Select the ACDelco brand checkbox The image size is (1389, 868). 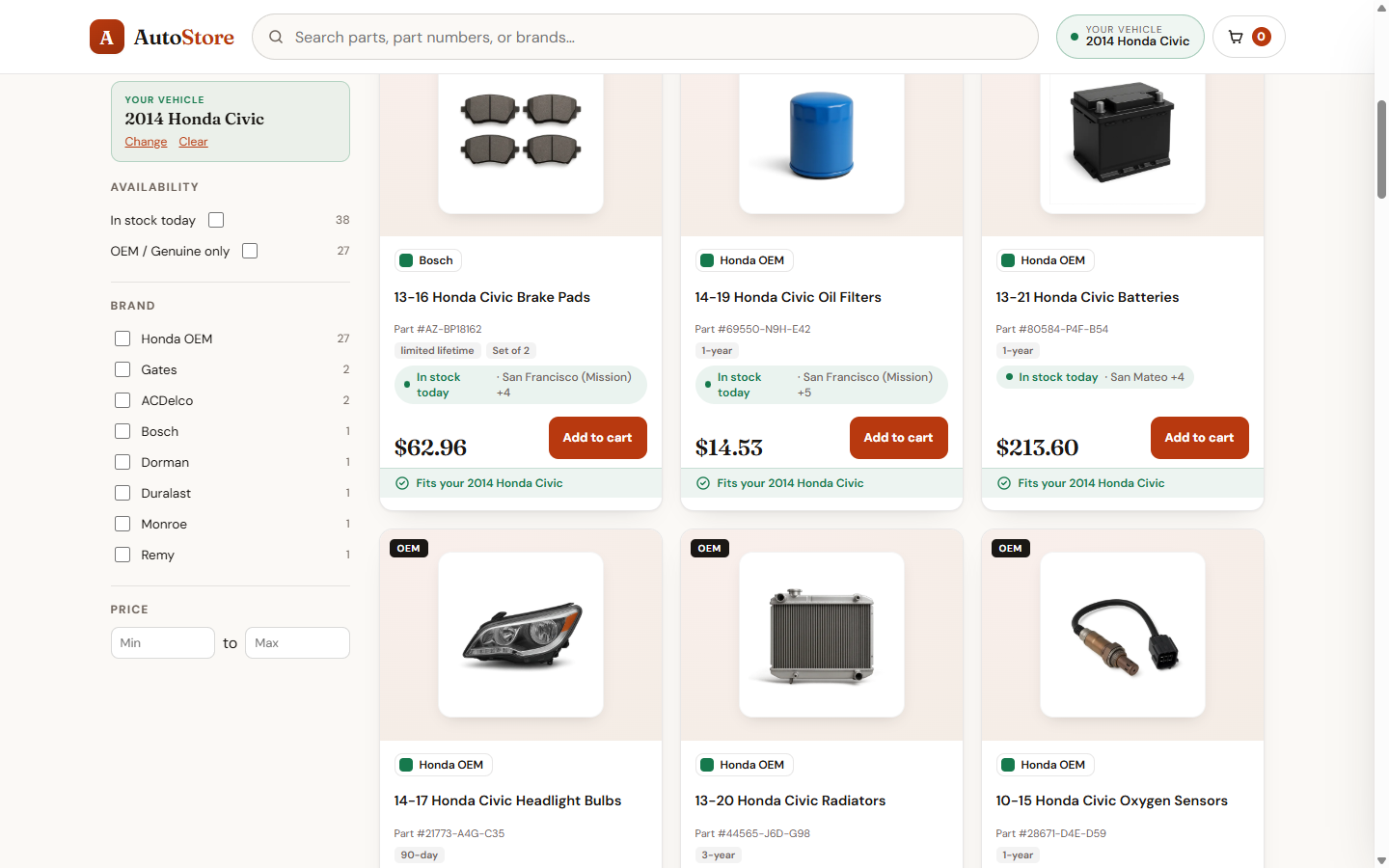coord(123,400)
